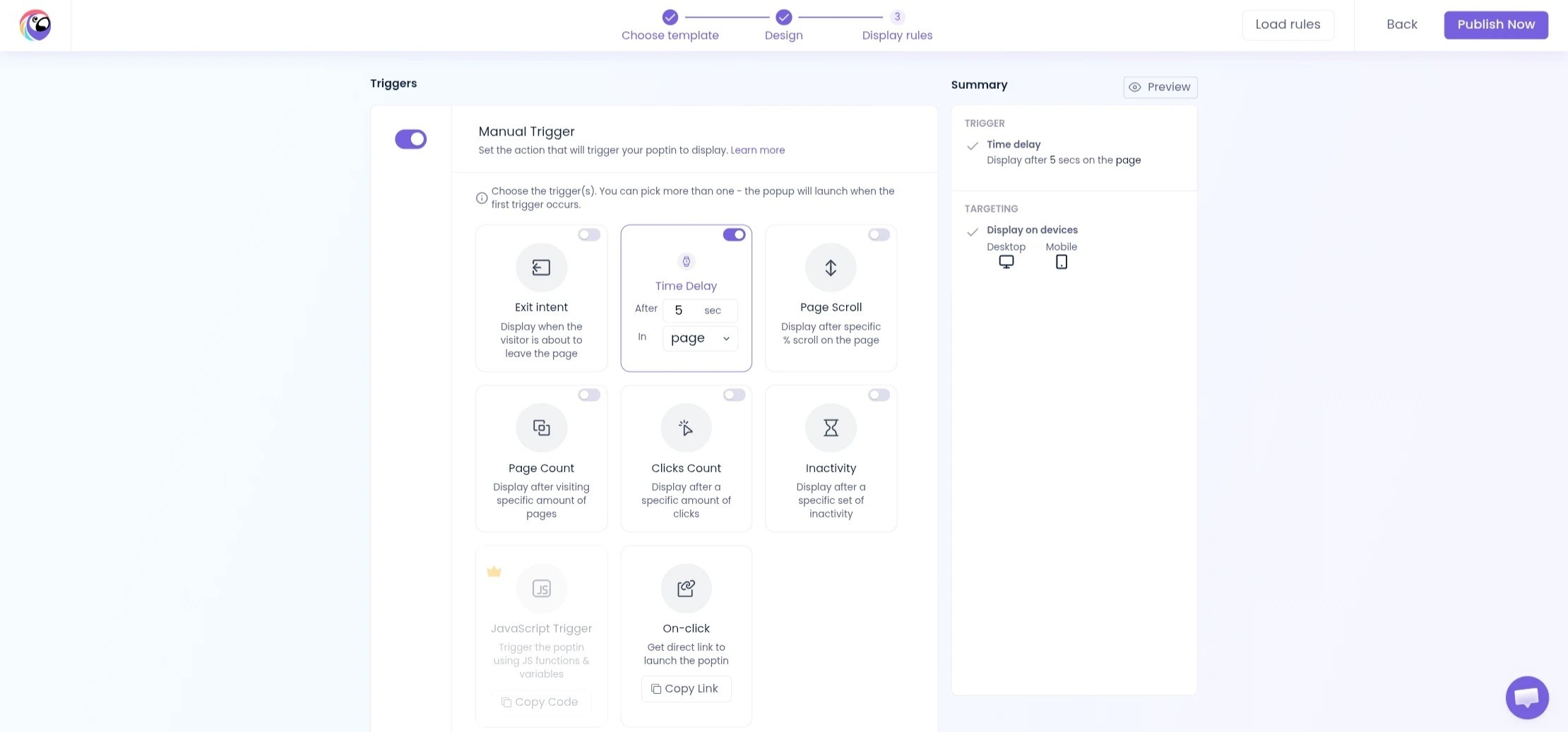Viewport: 1568px width, 732px height.
Task: Open the chat support bubble
Action: click(x=1527, y=697)
